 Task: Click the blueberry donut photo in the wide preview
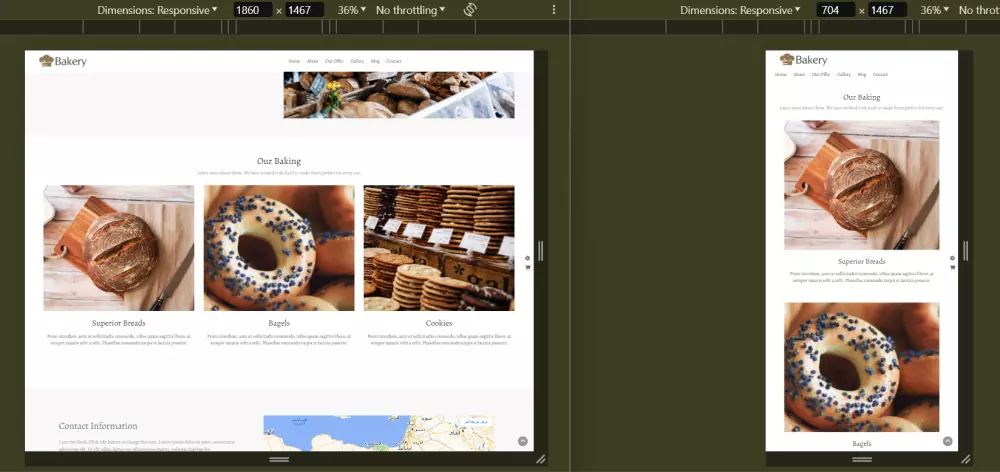tap(279, 248)
